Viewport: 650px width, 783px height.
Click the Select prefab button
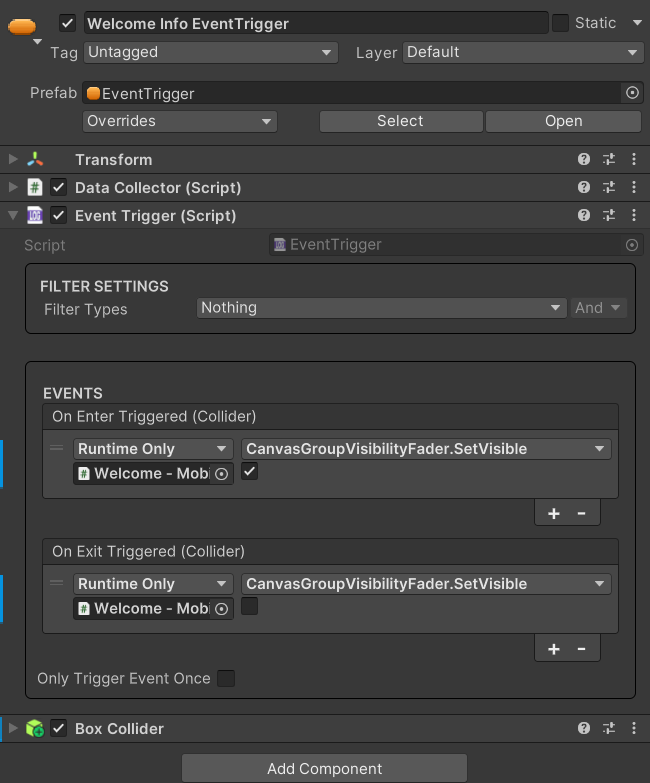click(401, 121)
